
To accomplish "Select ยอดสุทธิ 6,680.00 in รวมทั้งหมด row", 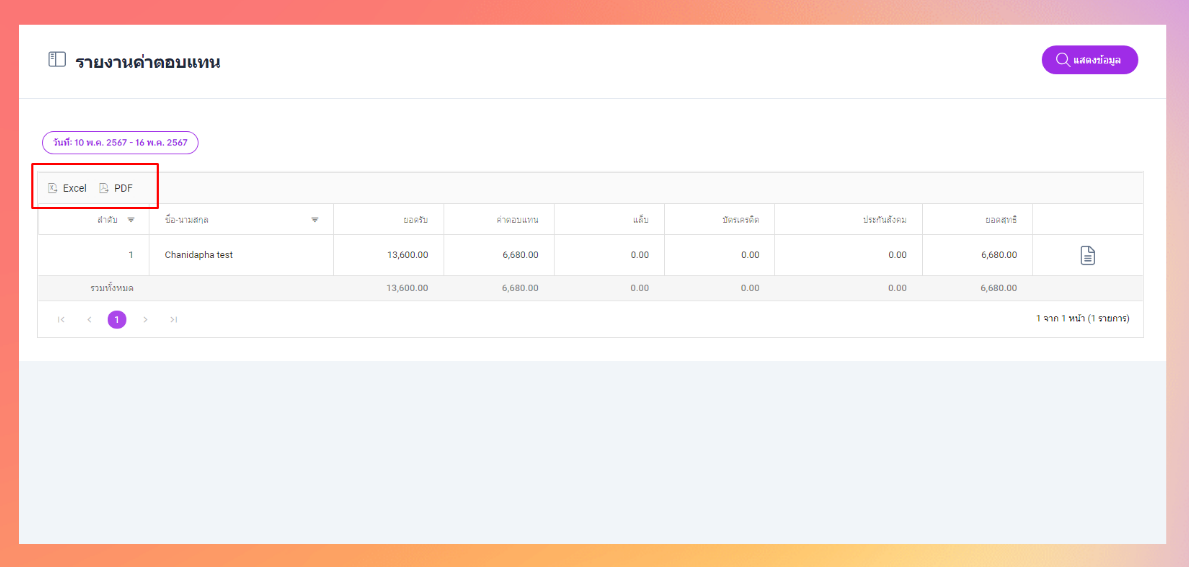I will (x=999, y=288).
